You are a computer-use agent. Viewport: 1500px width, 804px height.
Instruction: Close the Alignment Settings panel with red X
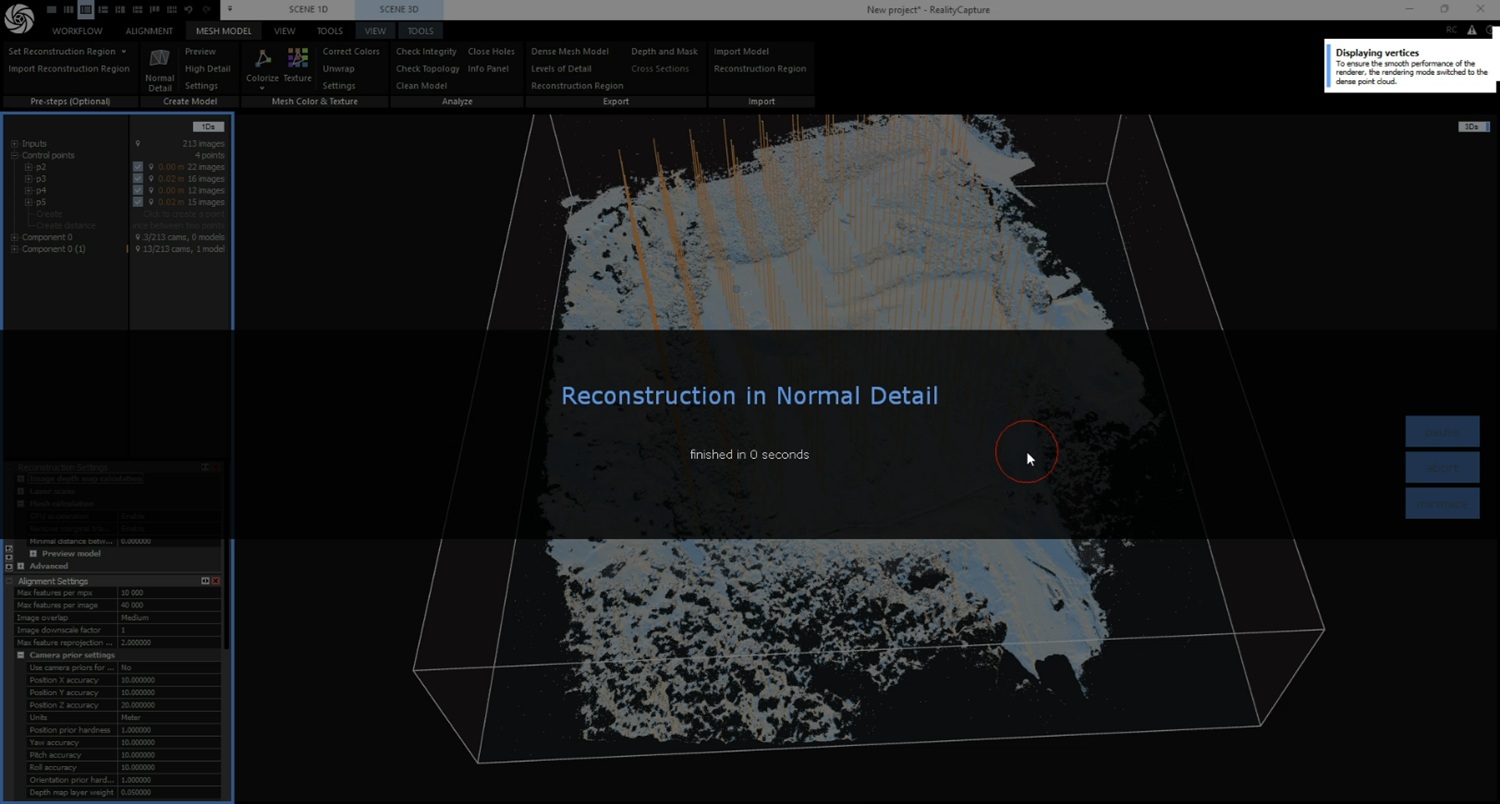[216, 581]
